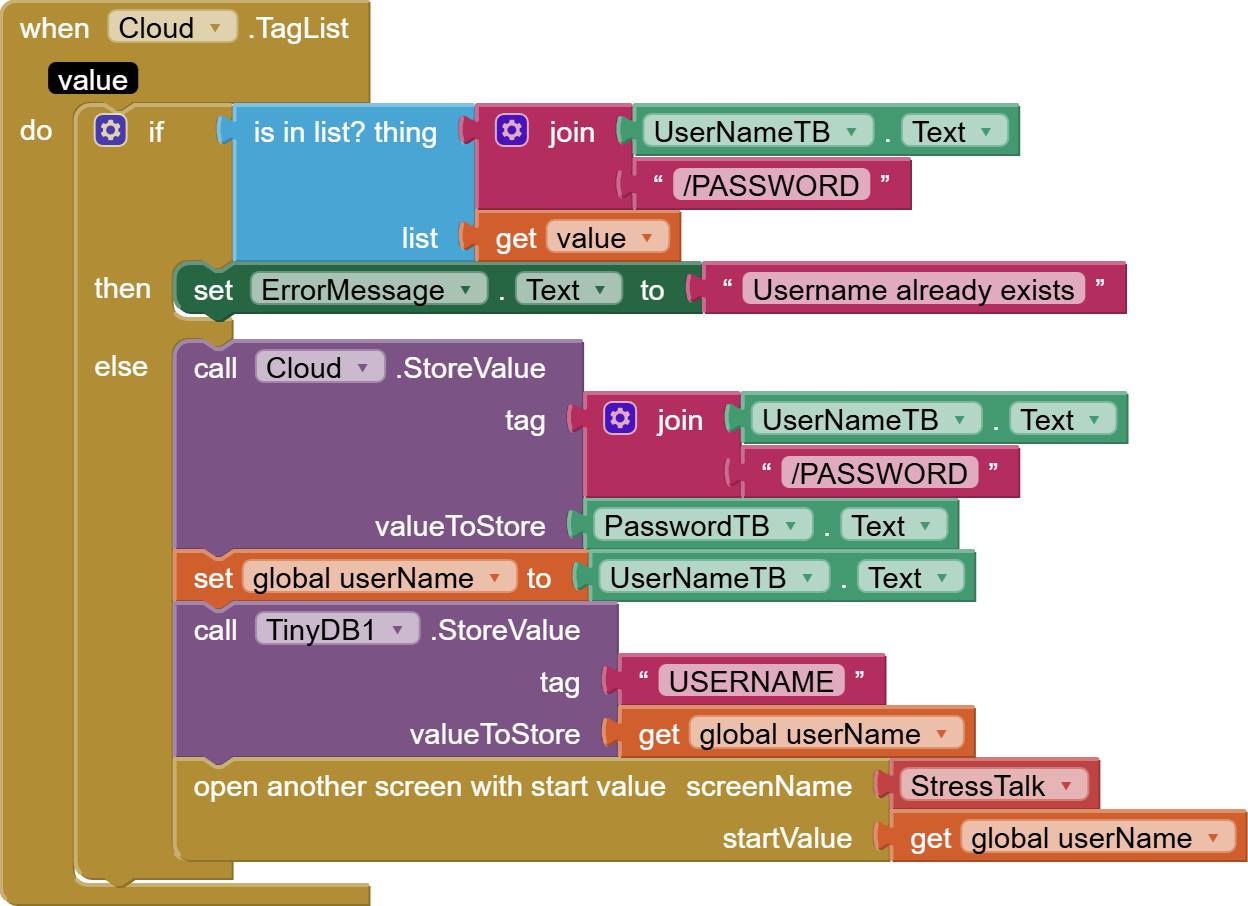Open UserNameTB dropdown in Cloud StoreValue tag join
The image size is (1248, 906).
coord(867,420)
